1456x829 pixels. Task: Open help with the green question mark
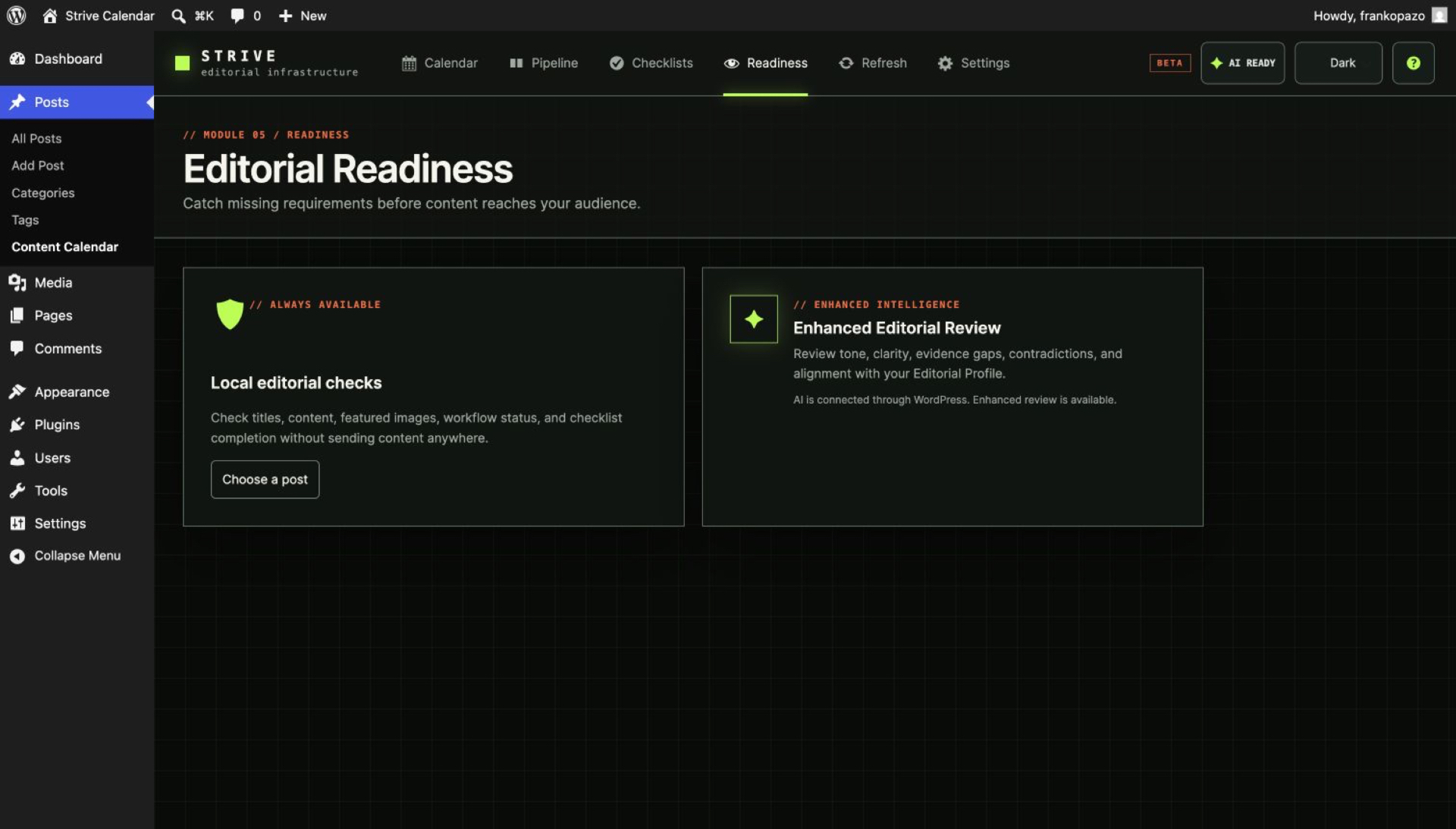1413,63
